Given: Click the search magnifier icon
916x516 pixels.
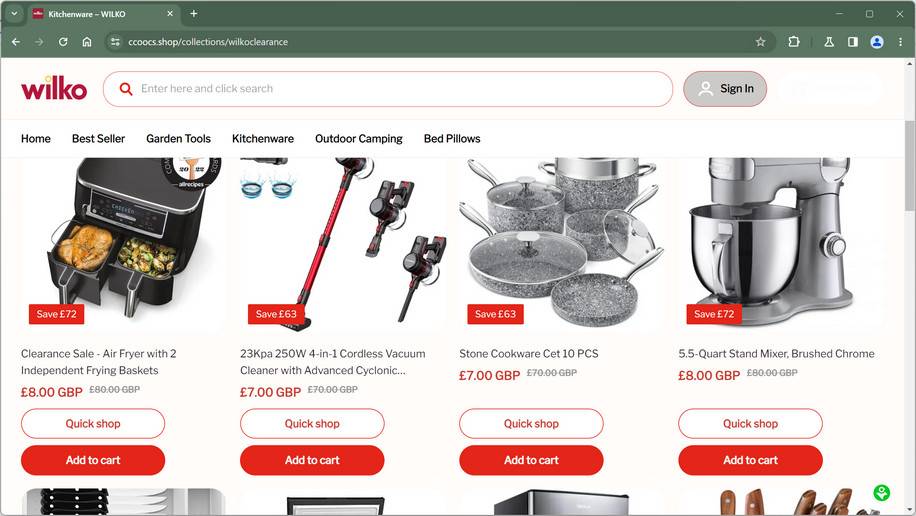Looking at the screenshot, I should 126,89.
